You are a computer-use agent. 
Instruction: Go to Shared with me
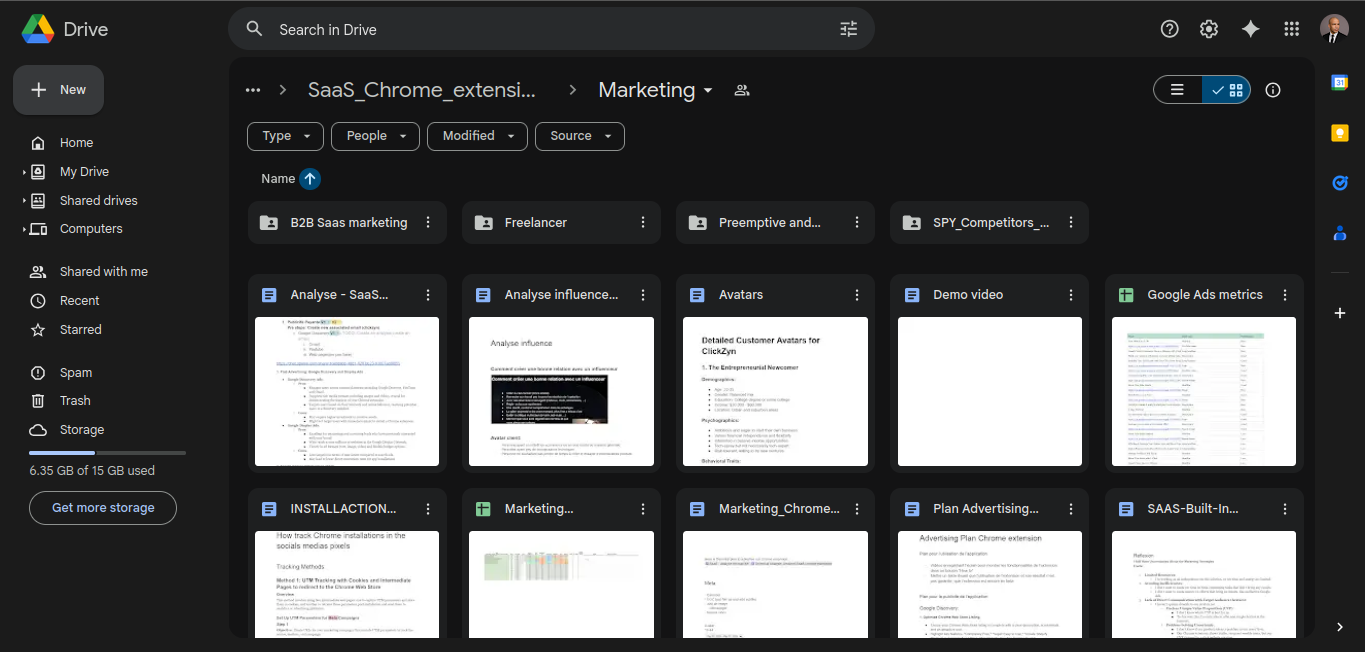pos(103,272)
